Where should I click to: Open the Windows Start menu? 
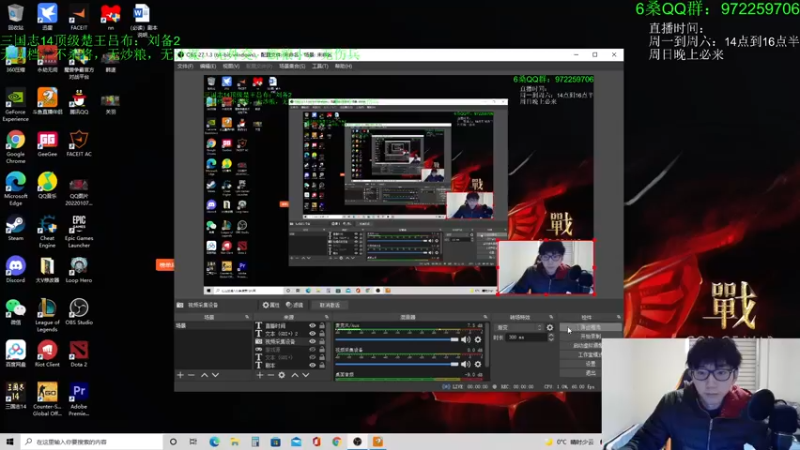[10, 442]
